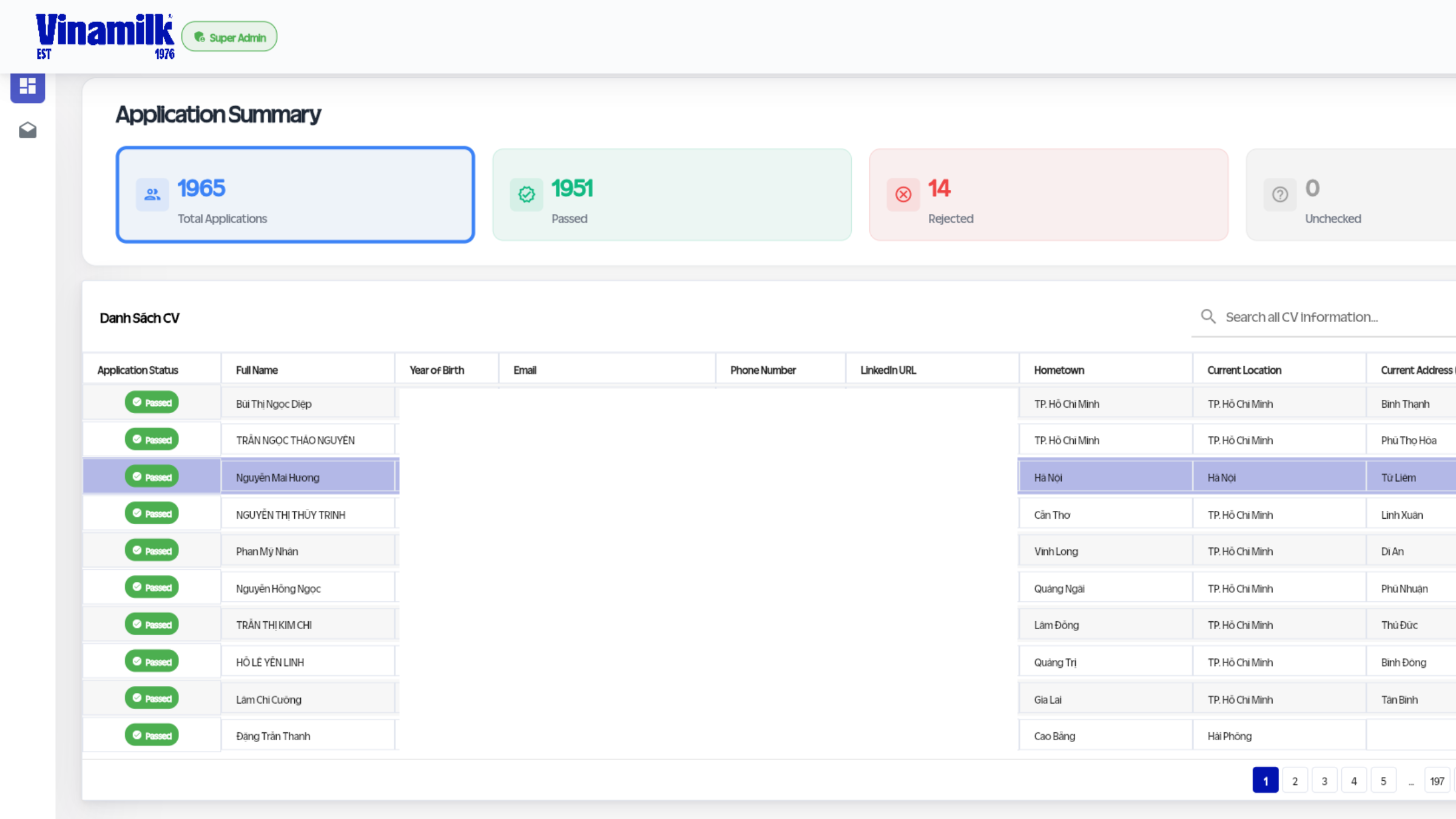Click the Vinamilk logo
This screenshot has height=819, width=1456.
click(x=104, y=36)
